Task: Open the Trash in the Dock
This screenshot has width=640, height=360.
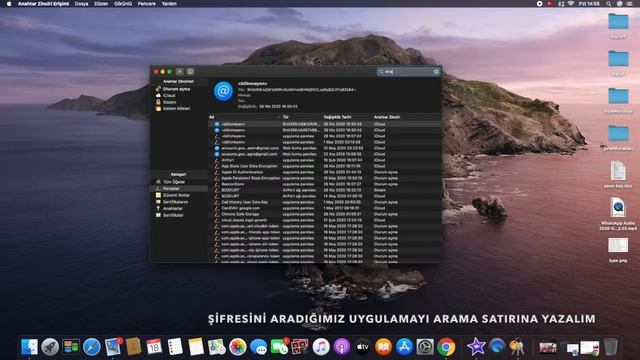Action: click(x=611, y=347)
